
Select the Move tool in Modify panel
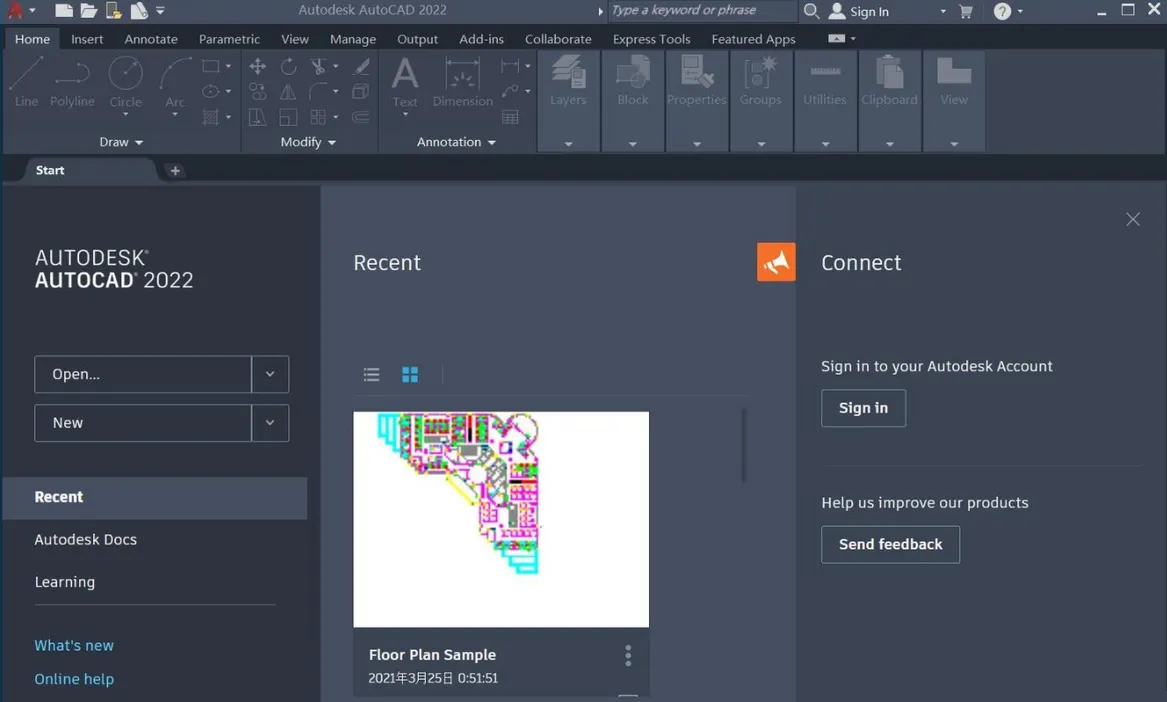(x=257, y=66)
